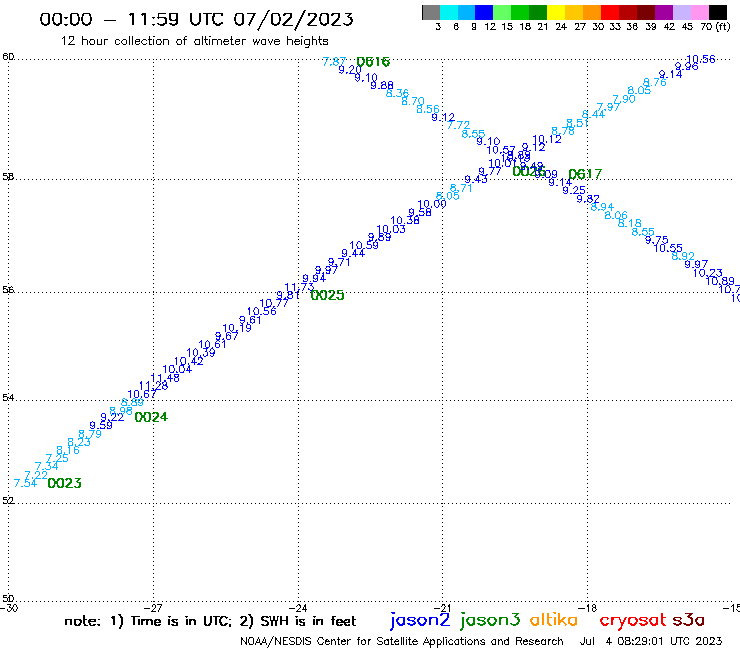Click the wave height value 9.75
Screen dimensions: 740x650
coord(656,240)
